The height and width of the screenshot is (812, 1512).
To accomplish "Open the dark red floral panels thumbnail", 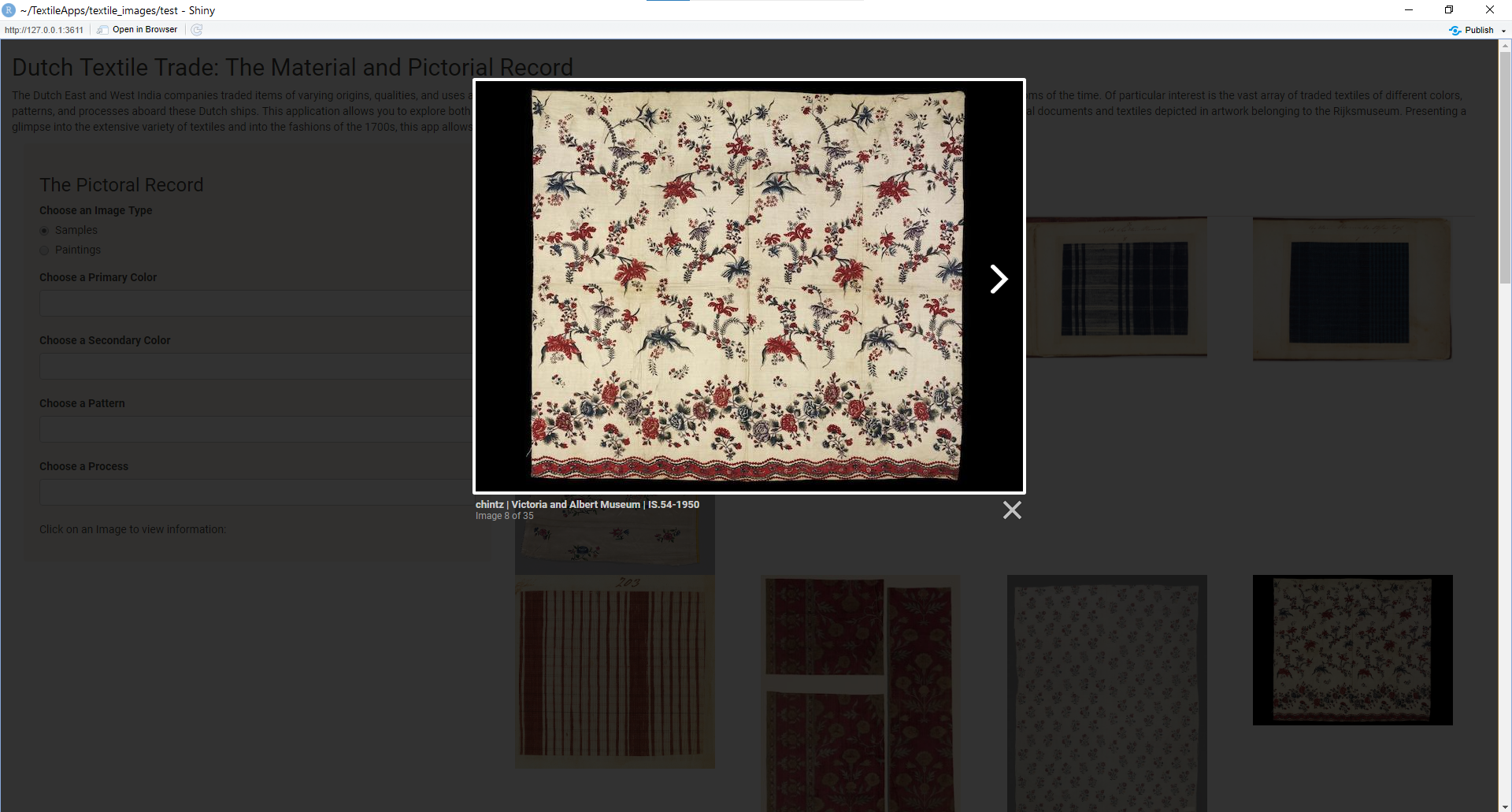I will point(860,693).
